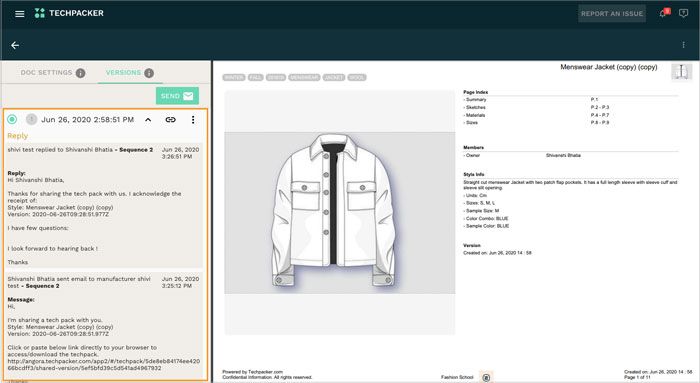Viewport: 700px width, 383px height.
Task: Click the 'I have few questions:' line
Action: (x=38, y=228)
